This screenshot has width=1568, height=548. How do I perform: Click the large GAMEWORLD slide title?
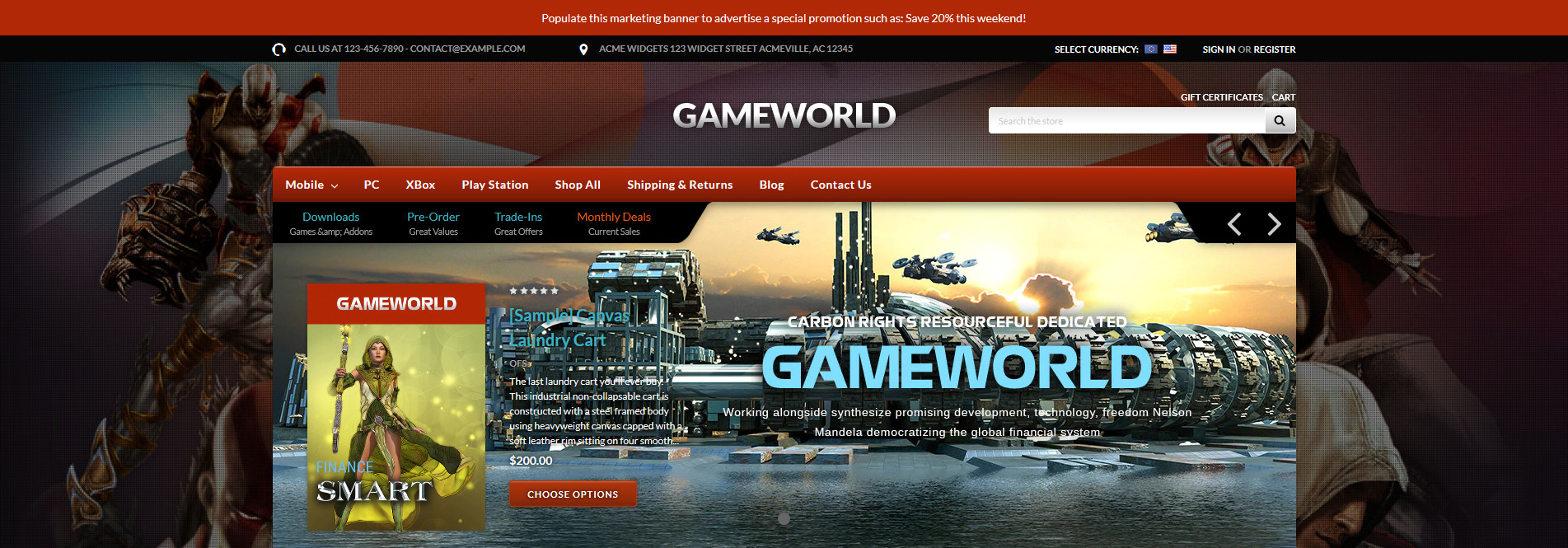957,368
